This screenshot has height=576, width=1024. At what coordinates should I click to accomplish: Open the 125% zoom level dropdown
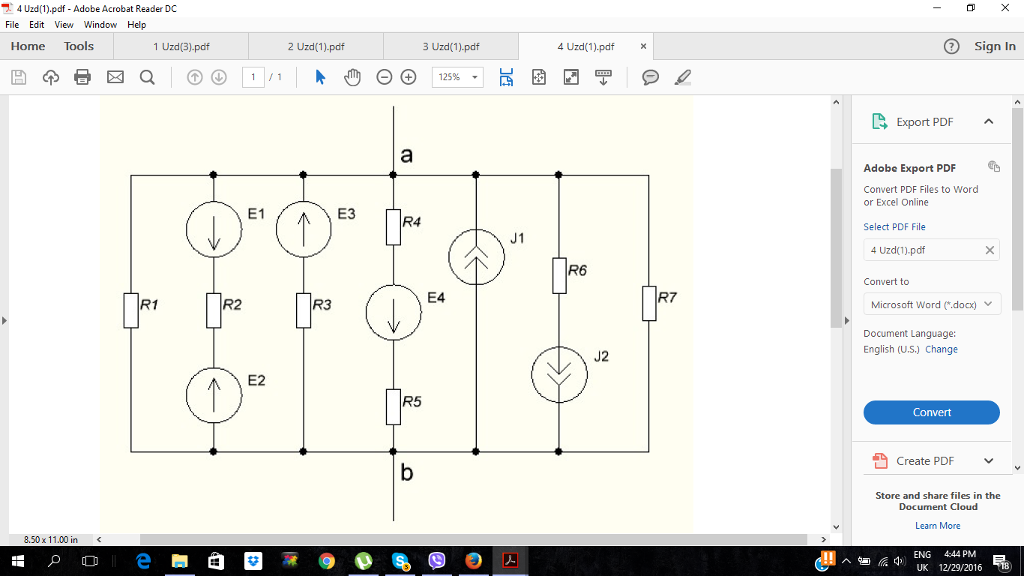[x=456, y=76]
